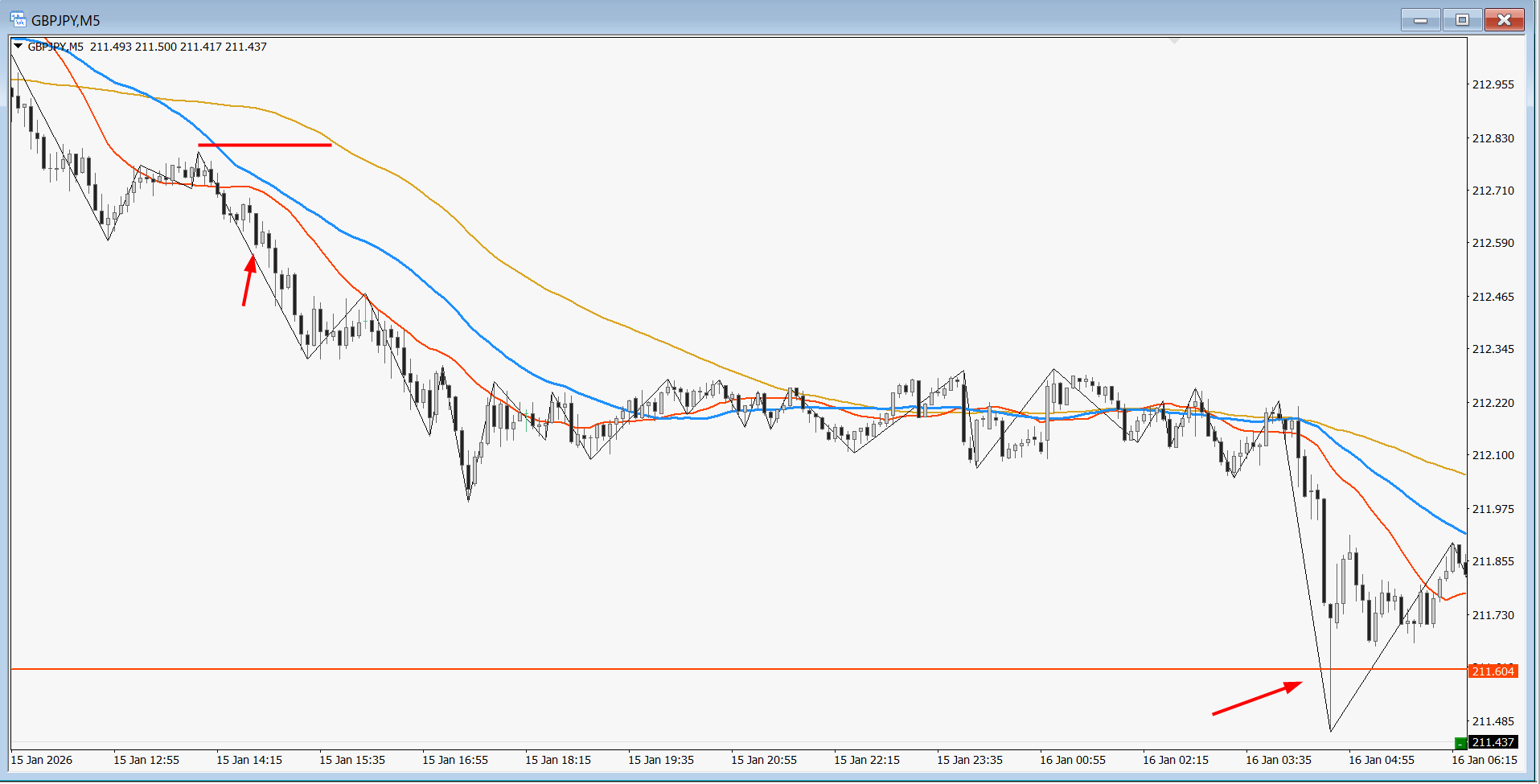Click the chart icon in the title bar

pyautogui.click(x=18, y=19)
